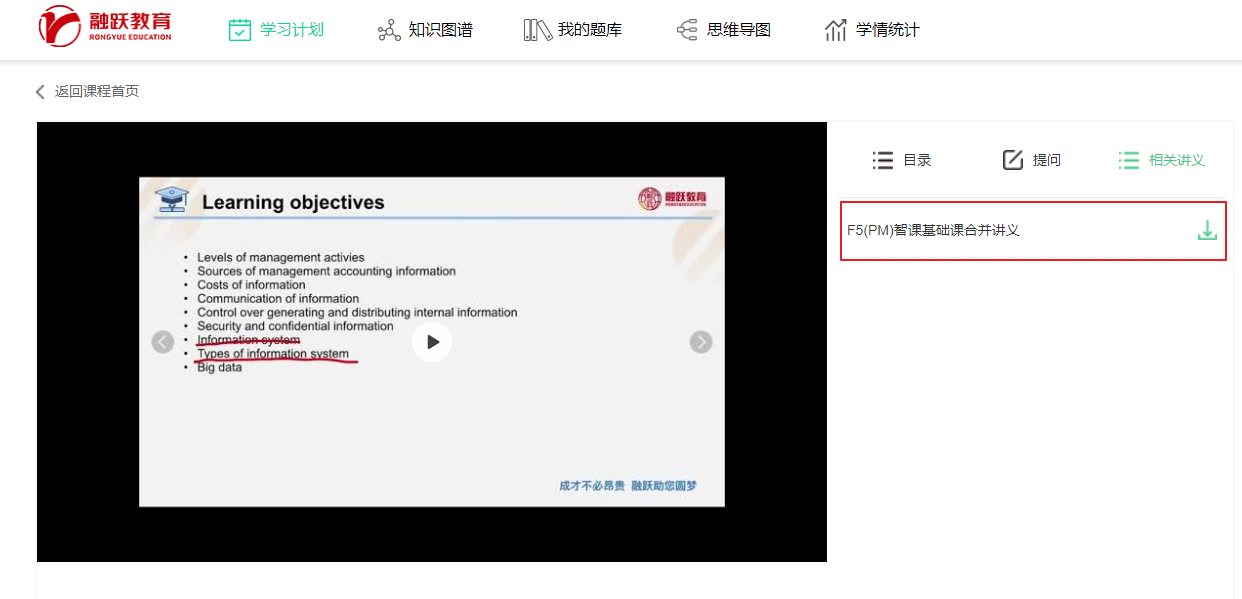Image resolution: width=1242 pixels, height=599 pixels.
Task: Click the 返回课程首页 link
Action: point(97,92)
